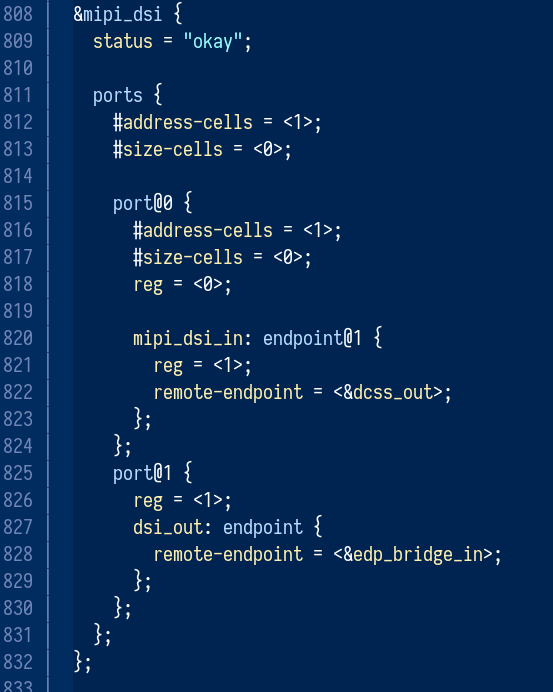The width and height of the screenshot is (553, 692).
Task: Select the "okay" status string
Action: pos(213,41)
